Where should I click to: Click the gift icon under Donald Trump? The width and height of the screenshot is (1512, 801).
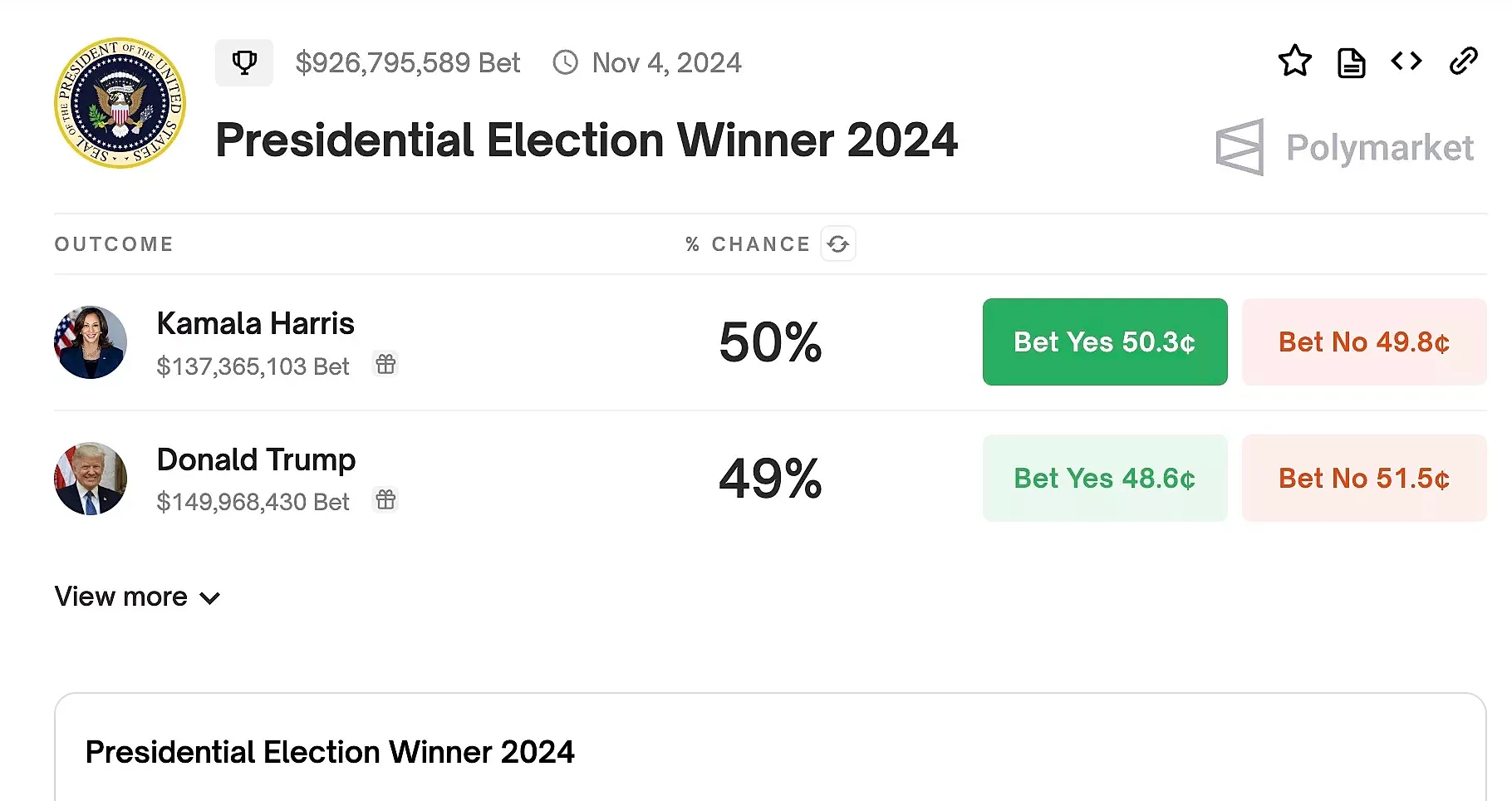coord(385,499)
